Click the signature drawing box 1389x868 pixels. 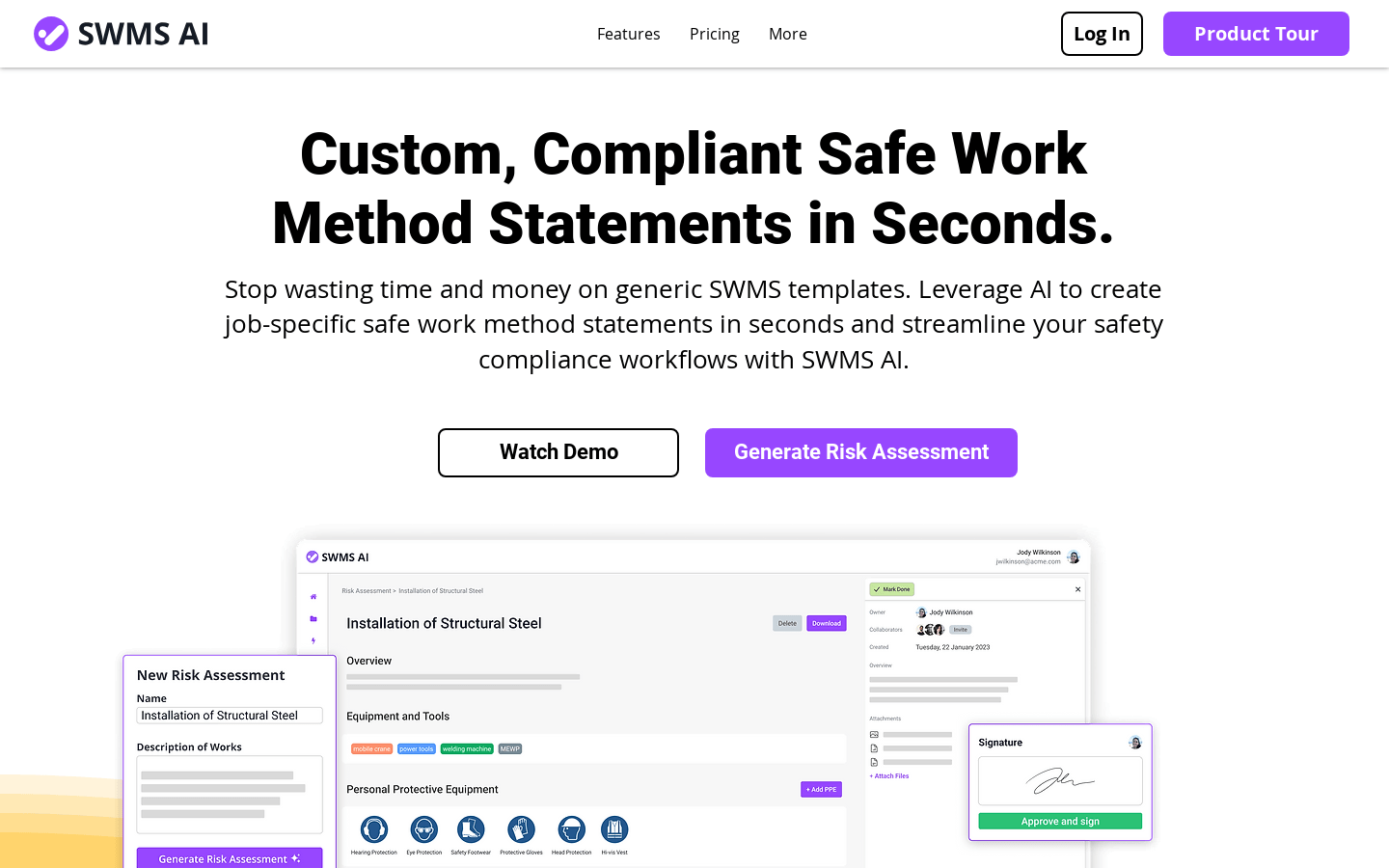1060,780
